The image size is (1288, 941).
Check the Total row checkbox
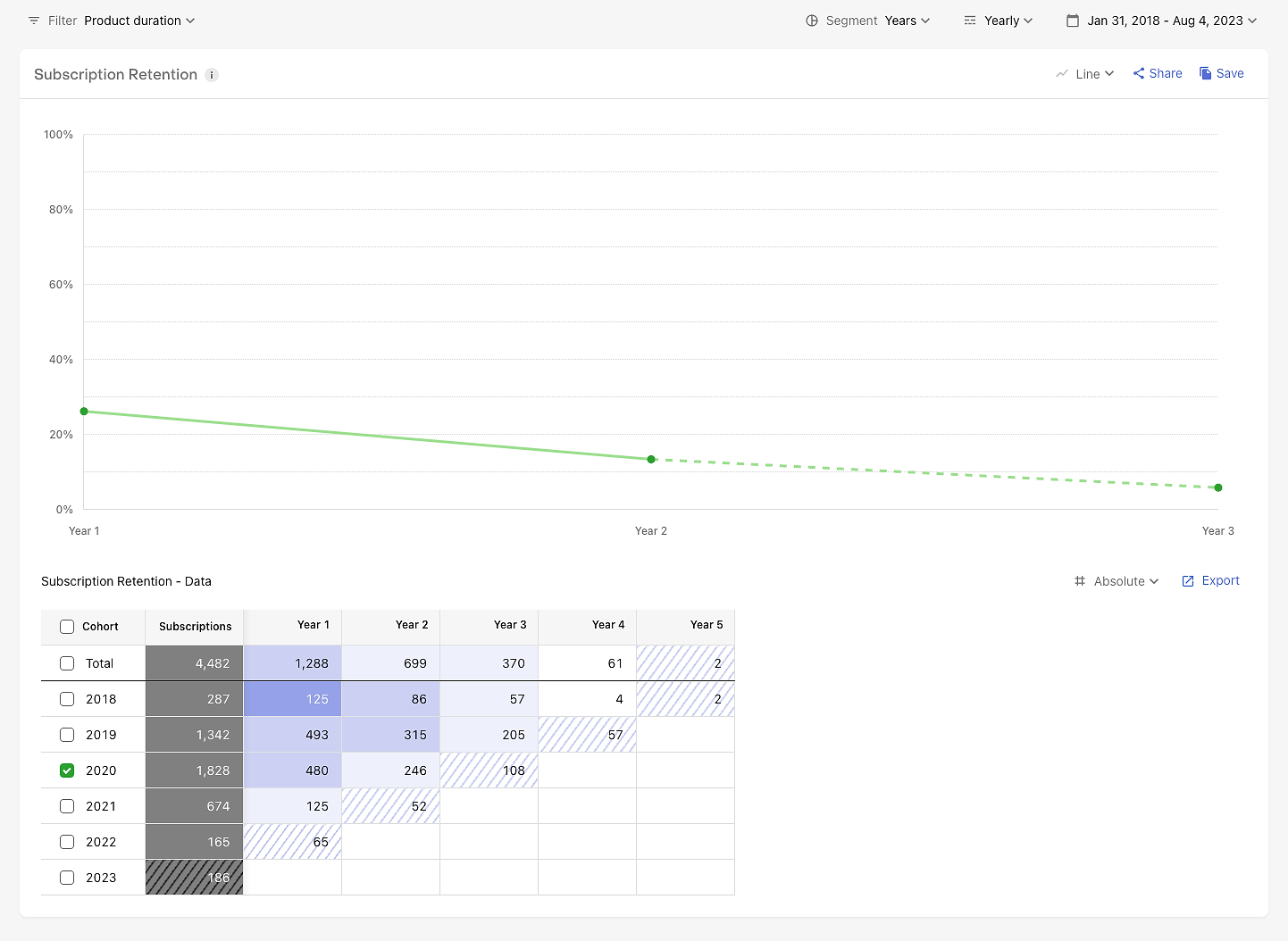tap(67, 663)
